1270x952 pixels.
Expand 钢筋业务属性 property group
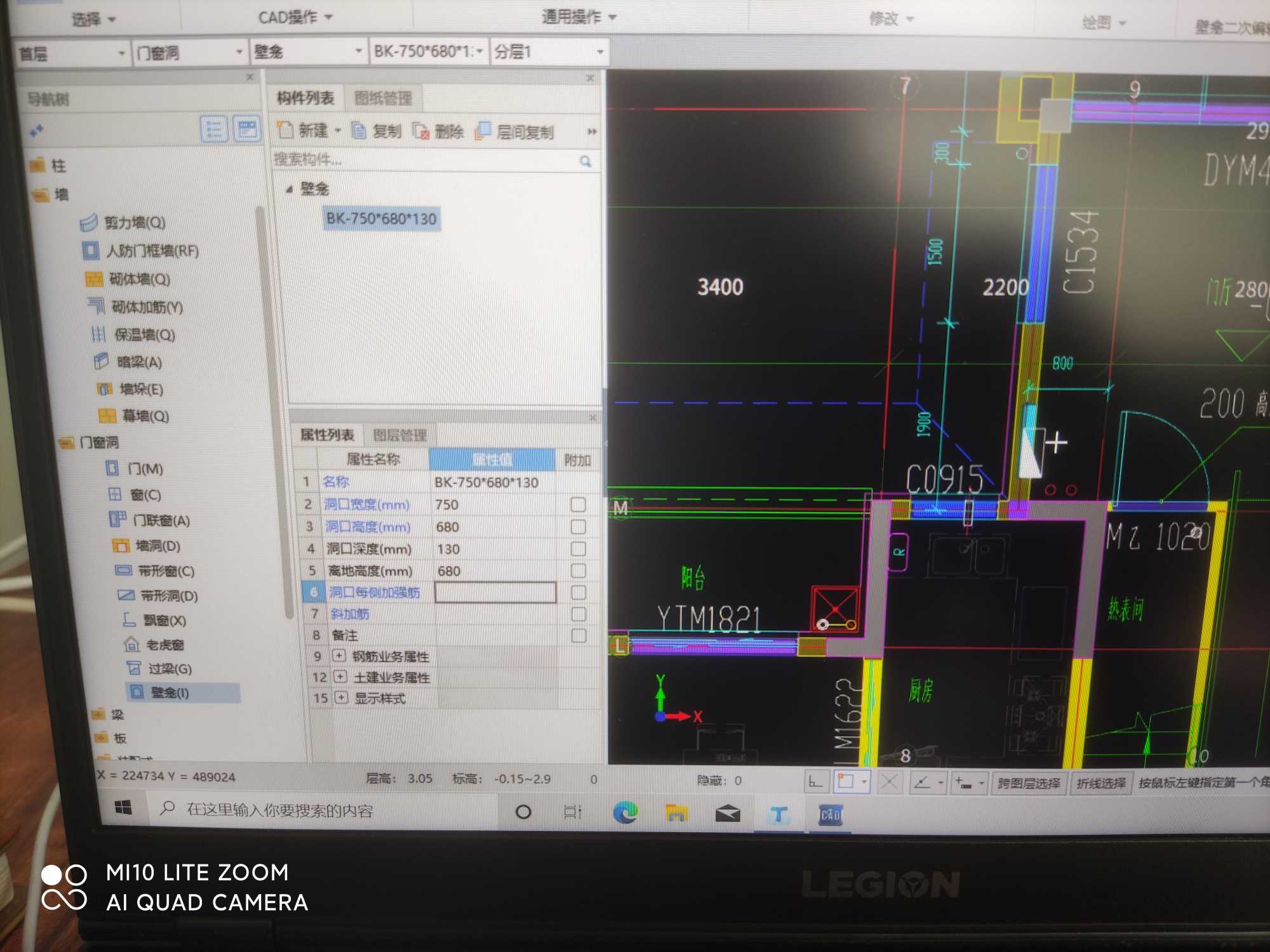pos(340,656)
